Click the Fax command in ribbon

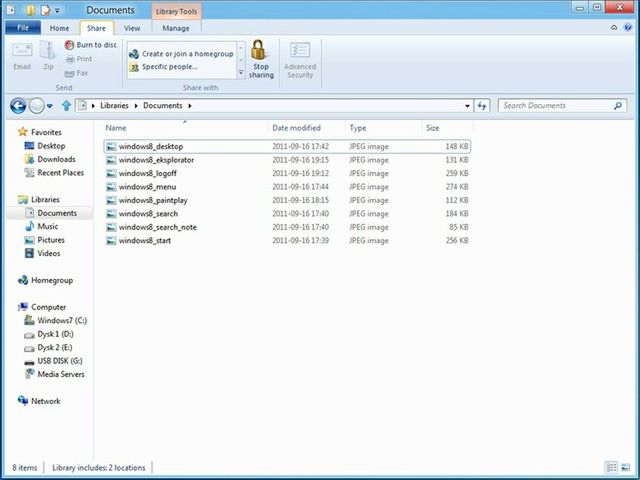tap(77, 73)
